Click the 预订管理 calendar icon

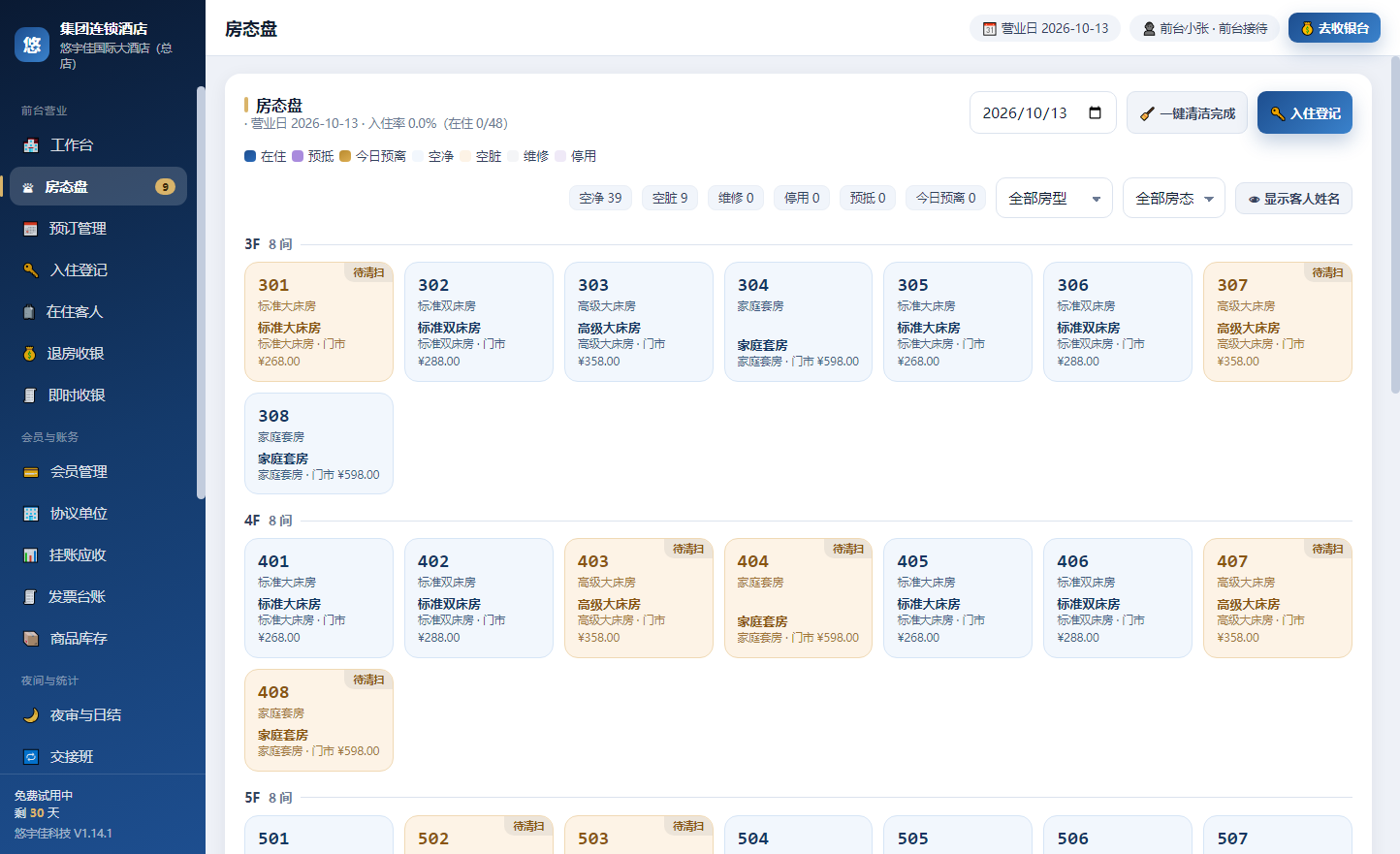pyautogui.click(x=30, y=229)
